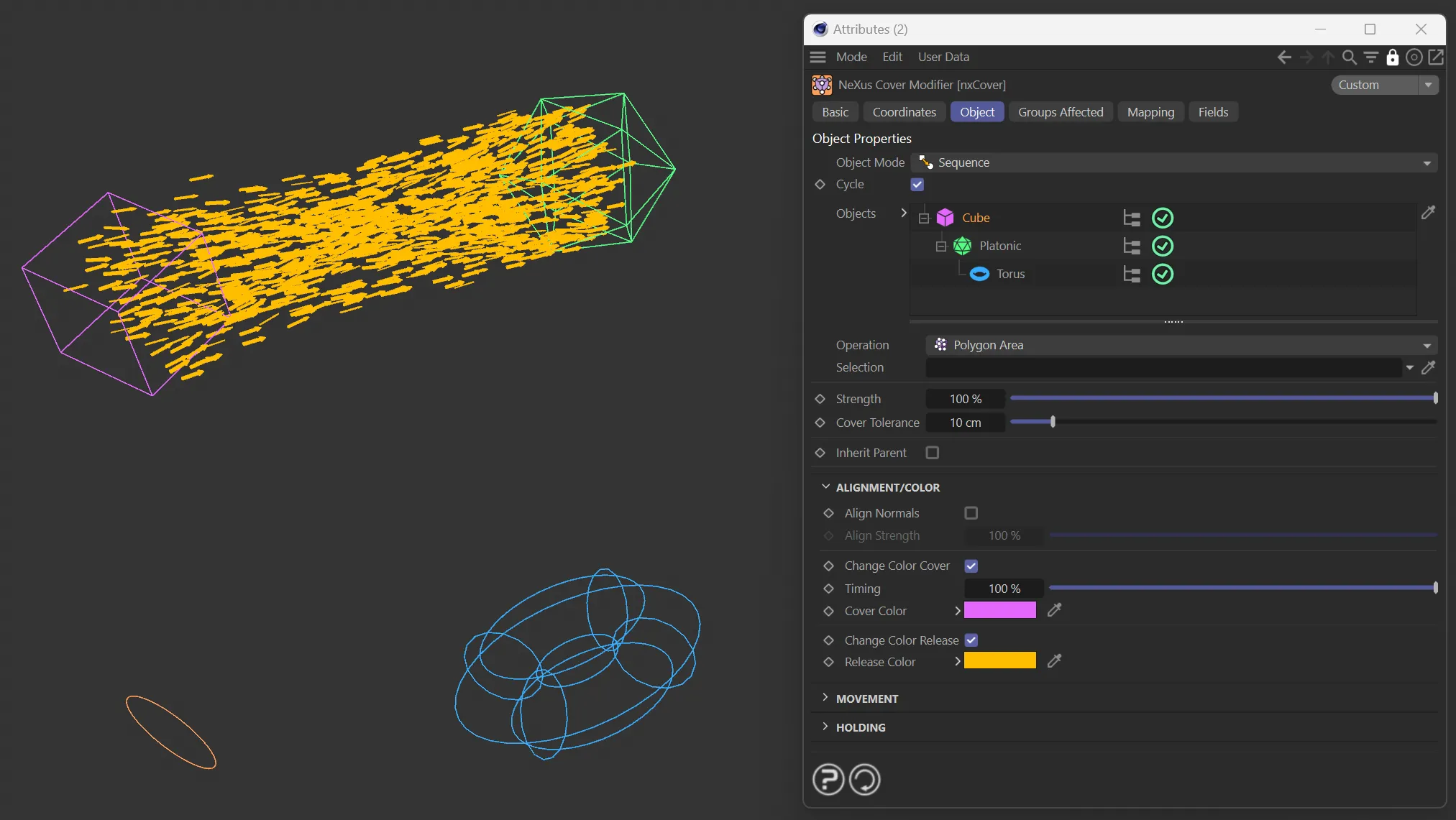
Task: Click the lock icon to lock attributes
Action: pos(1392,57)
